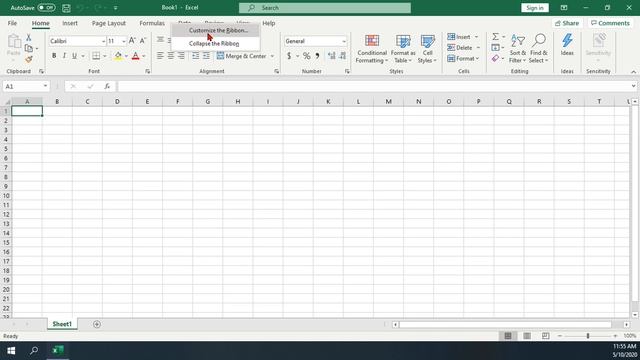Open the Ideas pane

[x=567, y=45]
